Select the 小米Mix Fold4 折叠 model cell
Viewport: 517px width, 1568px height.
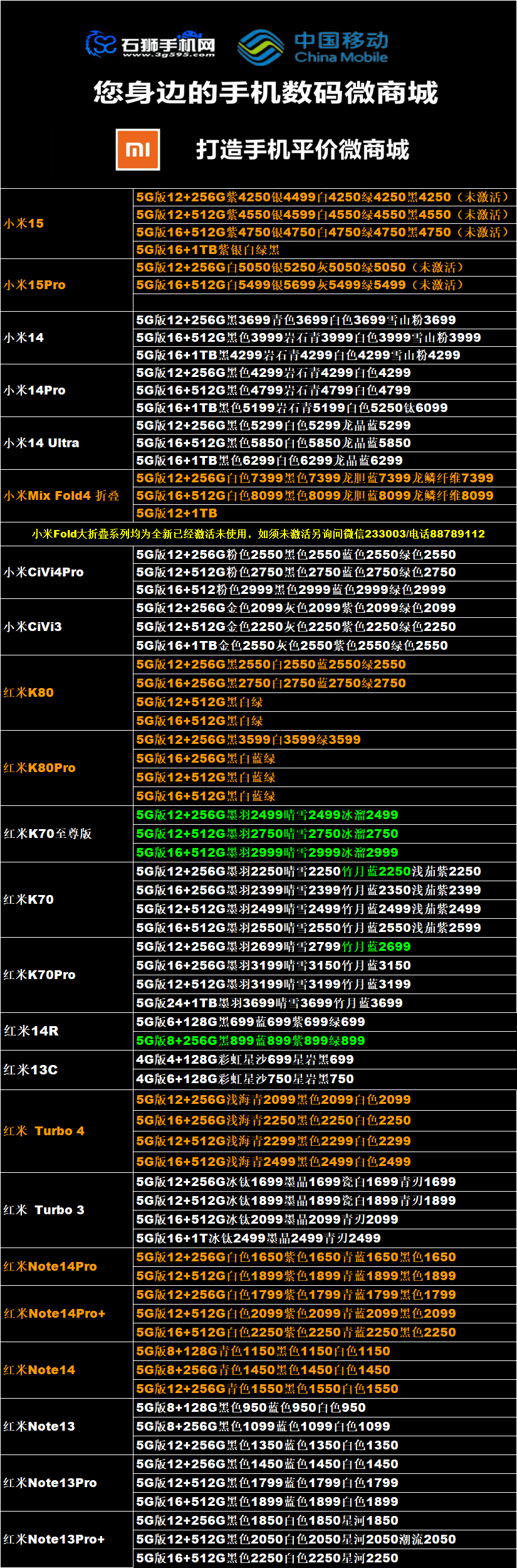61,496
